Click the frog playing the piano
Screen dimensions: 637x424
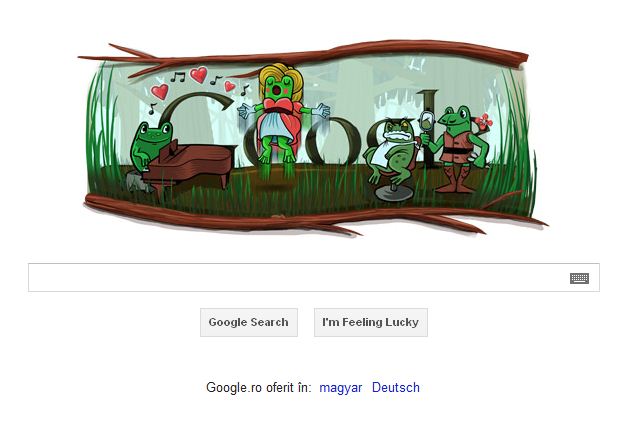pos(149,144)
